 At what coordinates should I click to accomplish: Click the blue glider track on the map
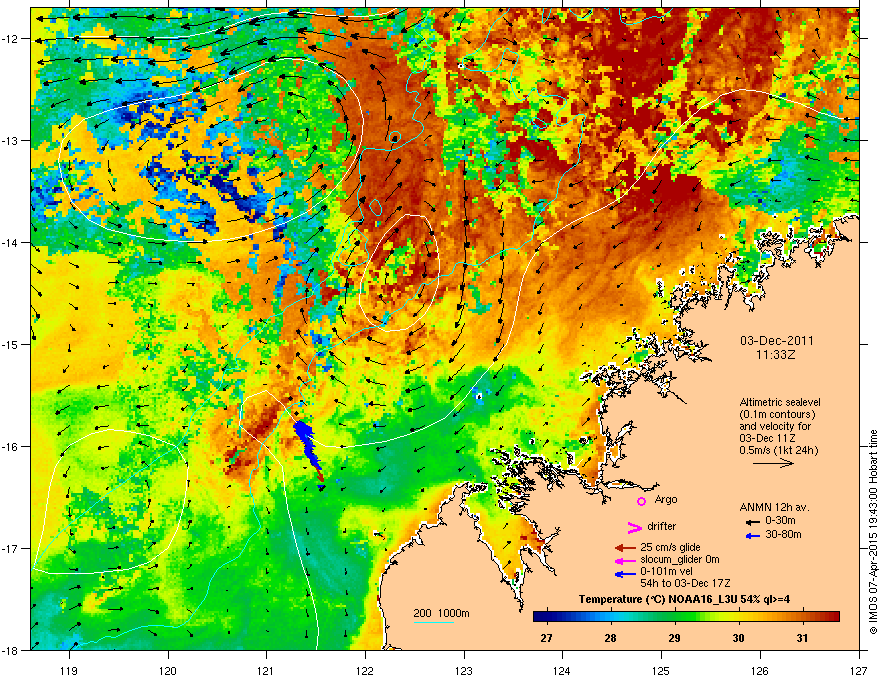tap(306, 443)
